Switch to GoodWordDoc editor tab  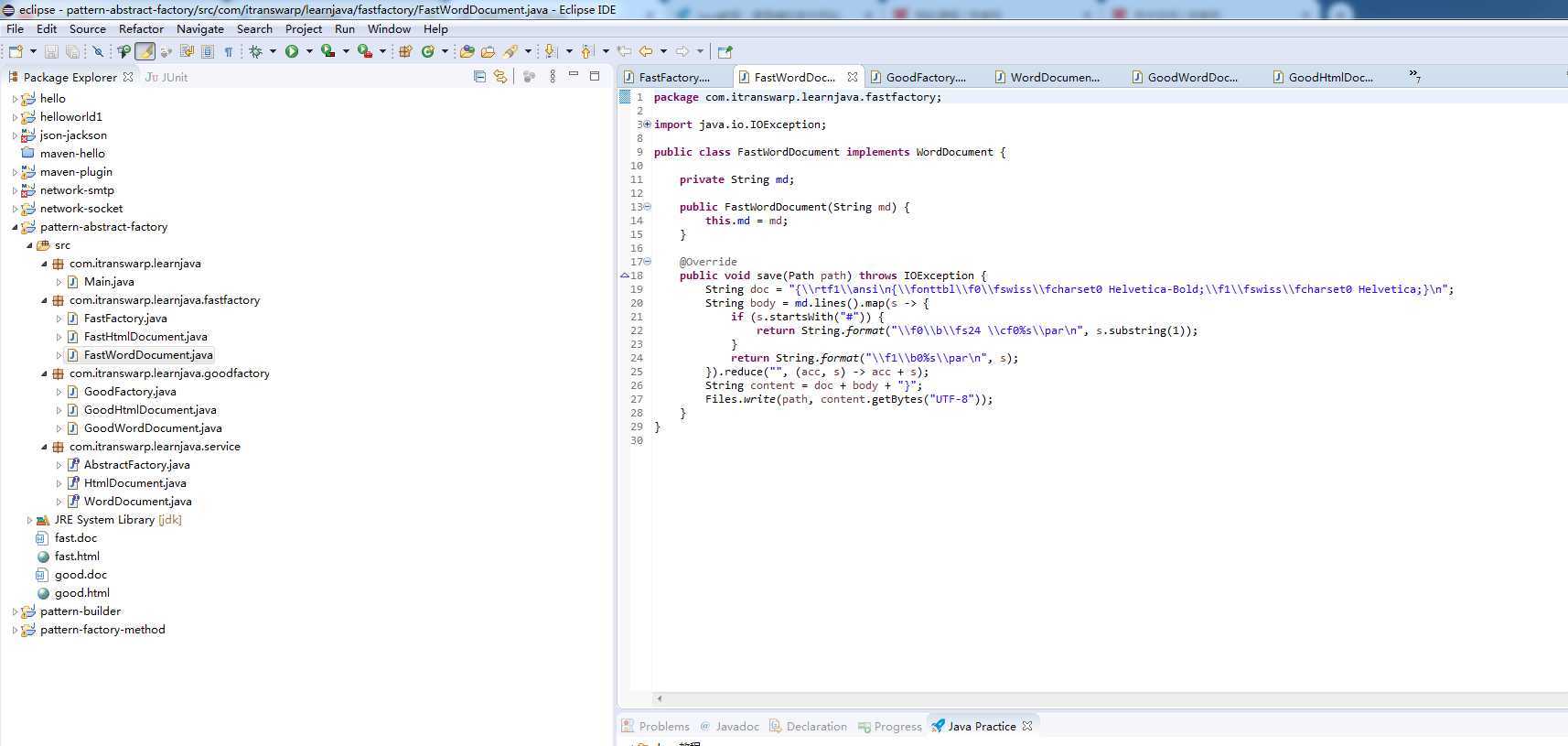[x=1191, y=77]
